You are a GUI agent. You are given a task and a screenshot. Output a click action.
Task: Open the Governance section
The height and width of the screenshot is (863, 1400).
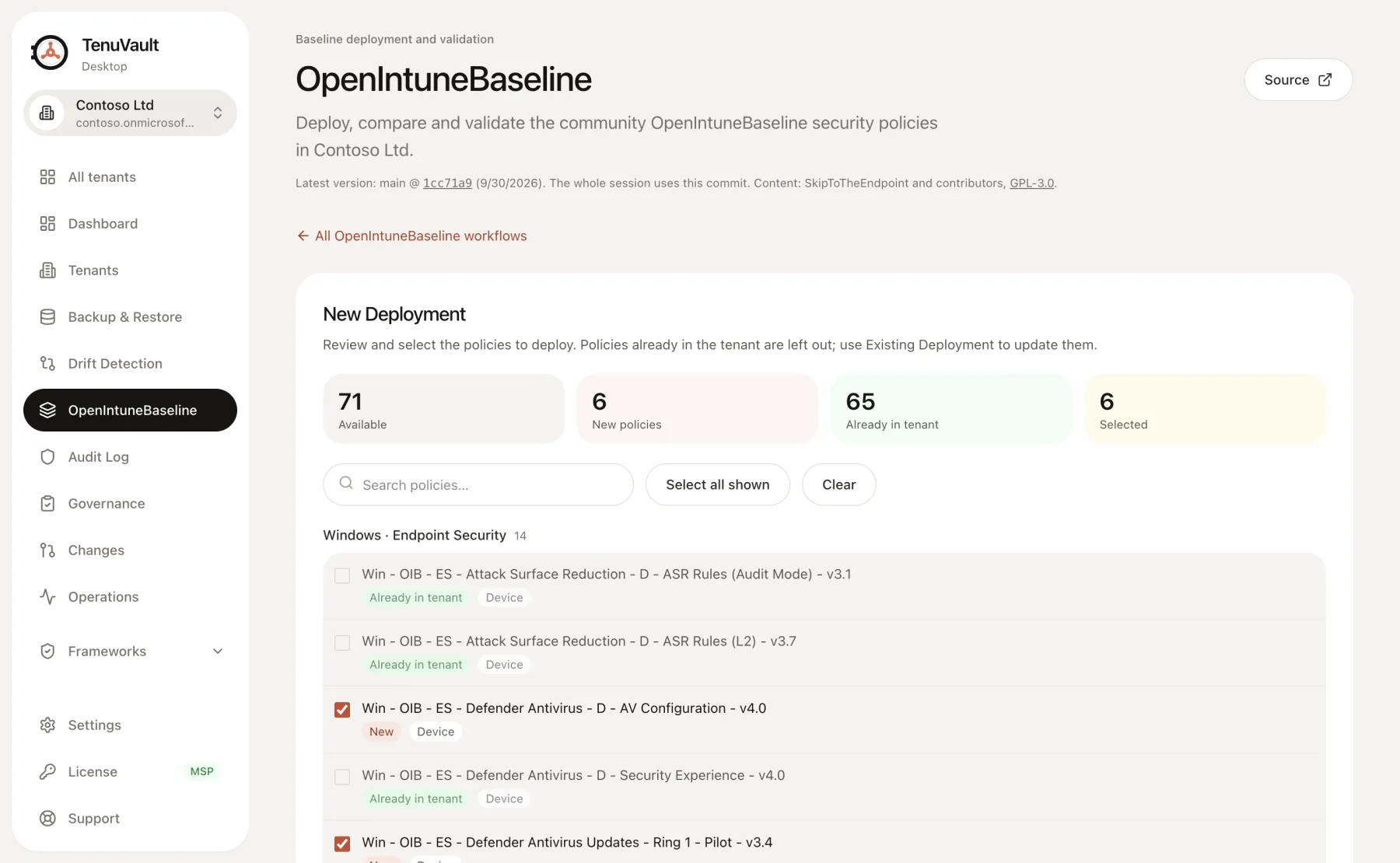point(130,504)
